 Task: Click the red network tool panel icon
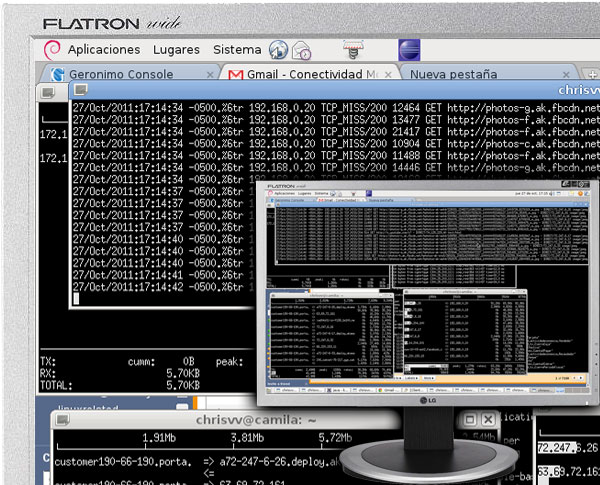coord(351,49)
